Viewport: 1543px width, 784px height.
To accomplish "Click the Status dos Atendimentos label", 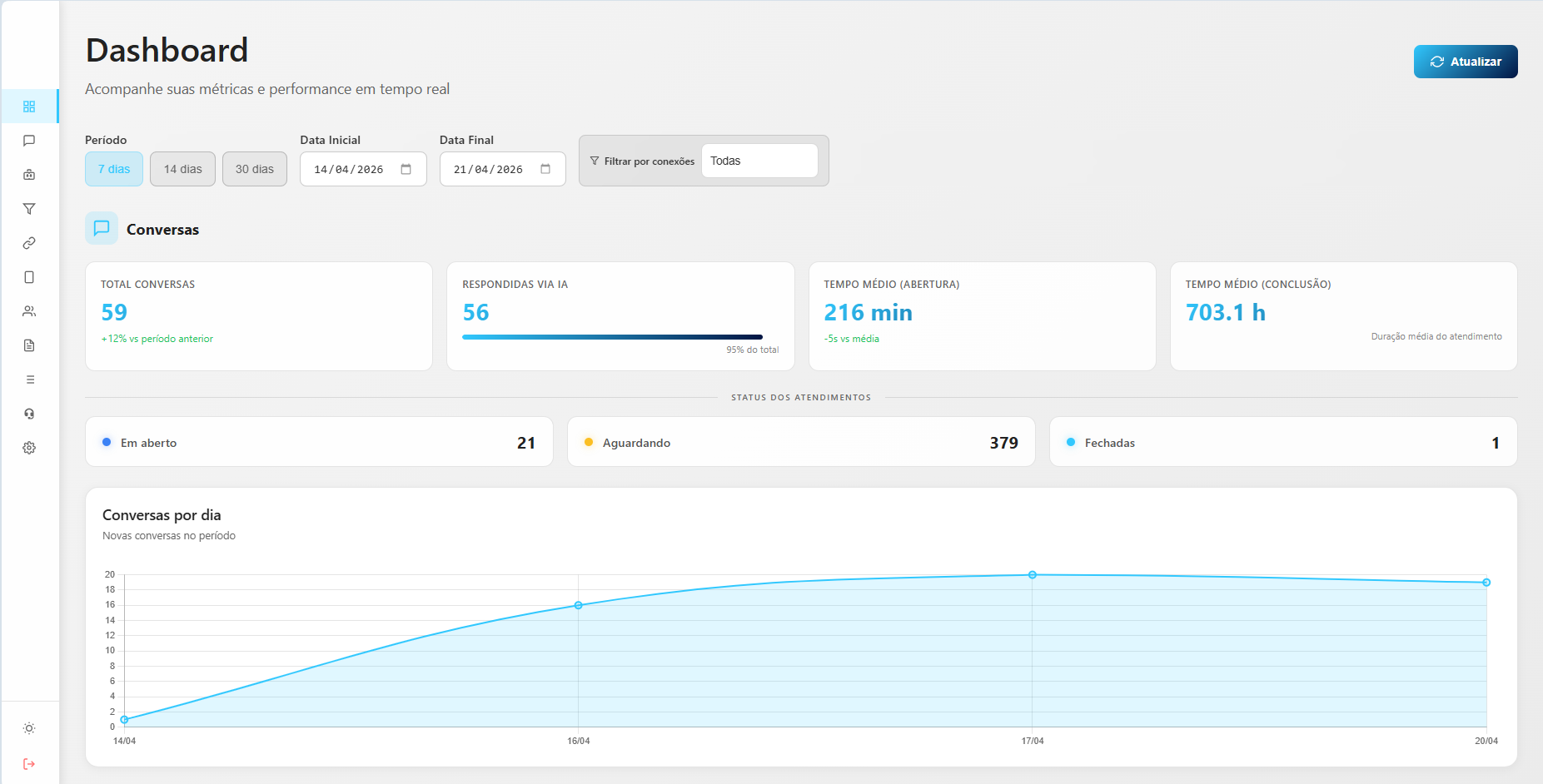I will click(801, 398).
